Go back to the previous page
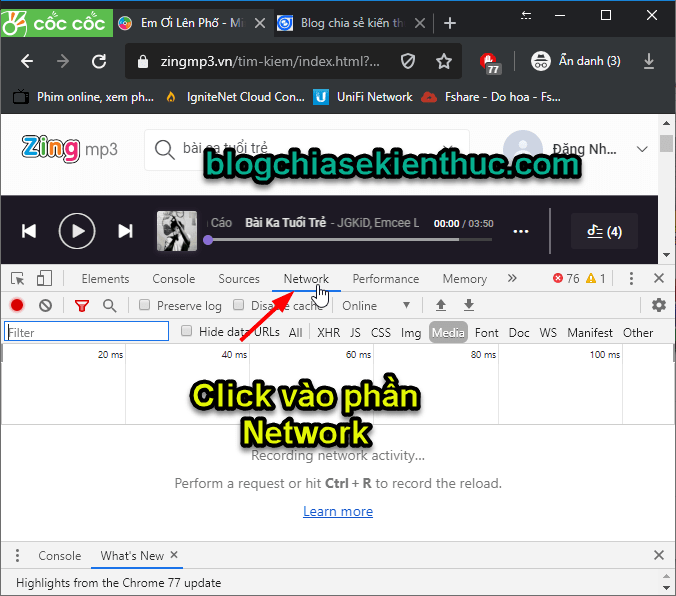676x596 pixels. tap(27, 61)
